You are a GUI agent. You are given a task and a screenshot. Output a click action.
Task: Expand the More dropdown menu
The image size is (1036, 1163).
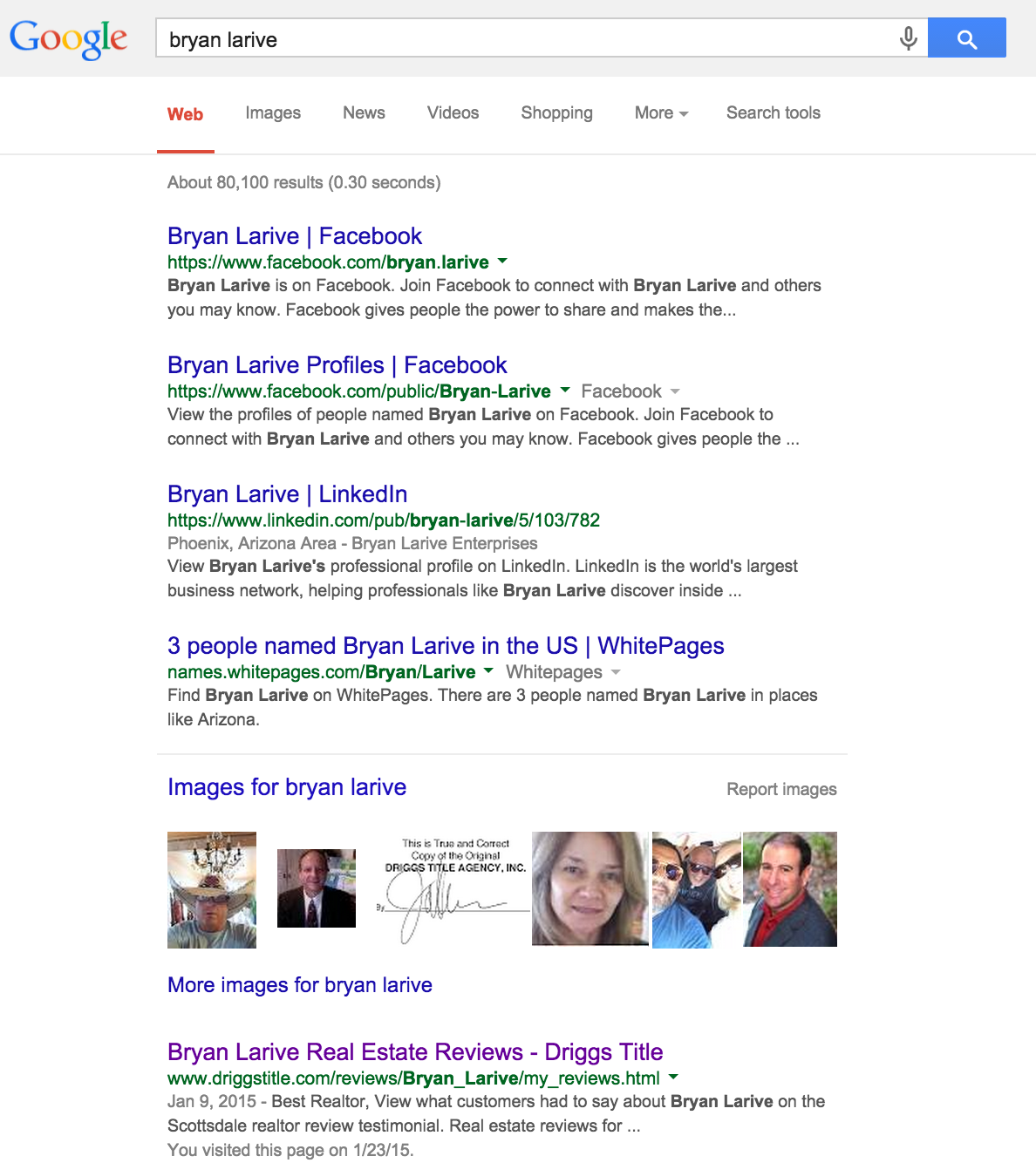pyautogui.click(x=661, y=113)
